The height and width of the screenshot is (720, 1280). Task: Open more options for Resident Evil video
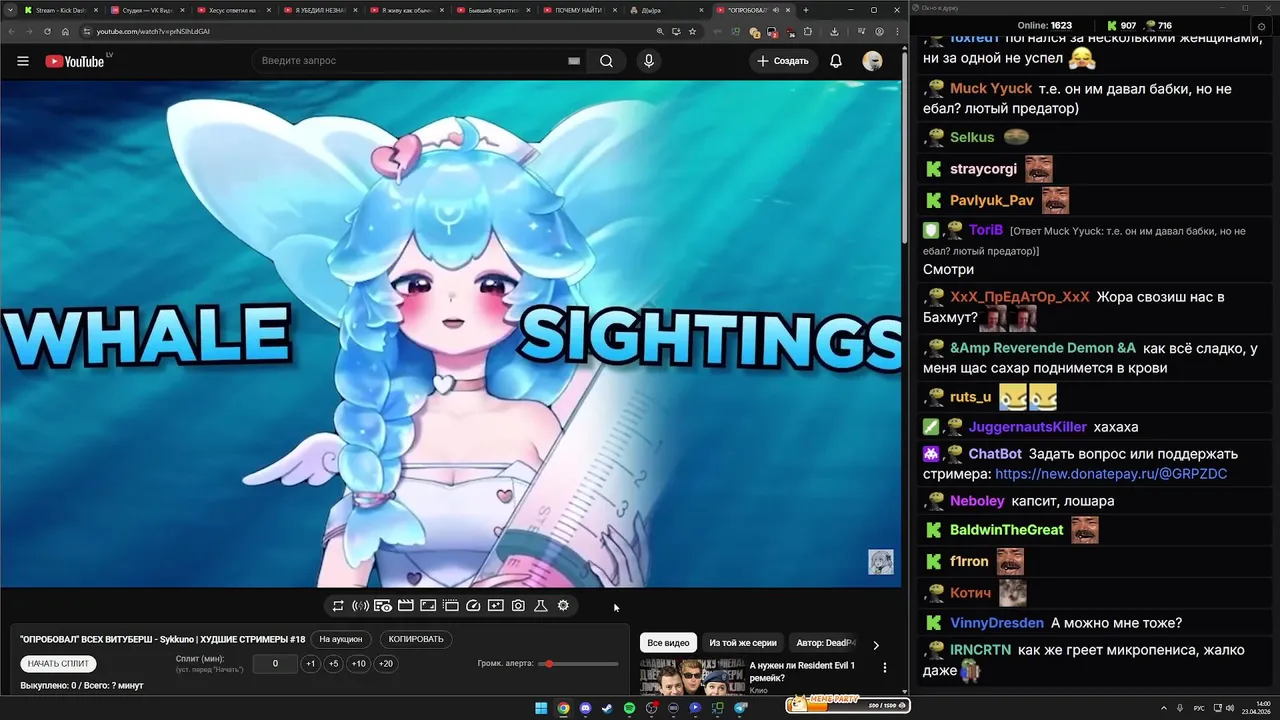(x=884, y=667)
